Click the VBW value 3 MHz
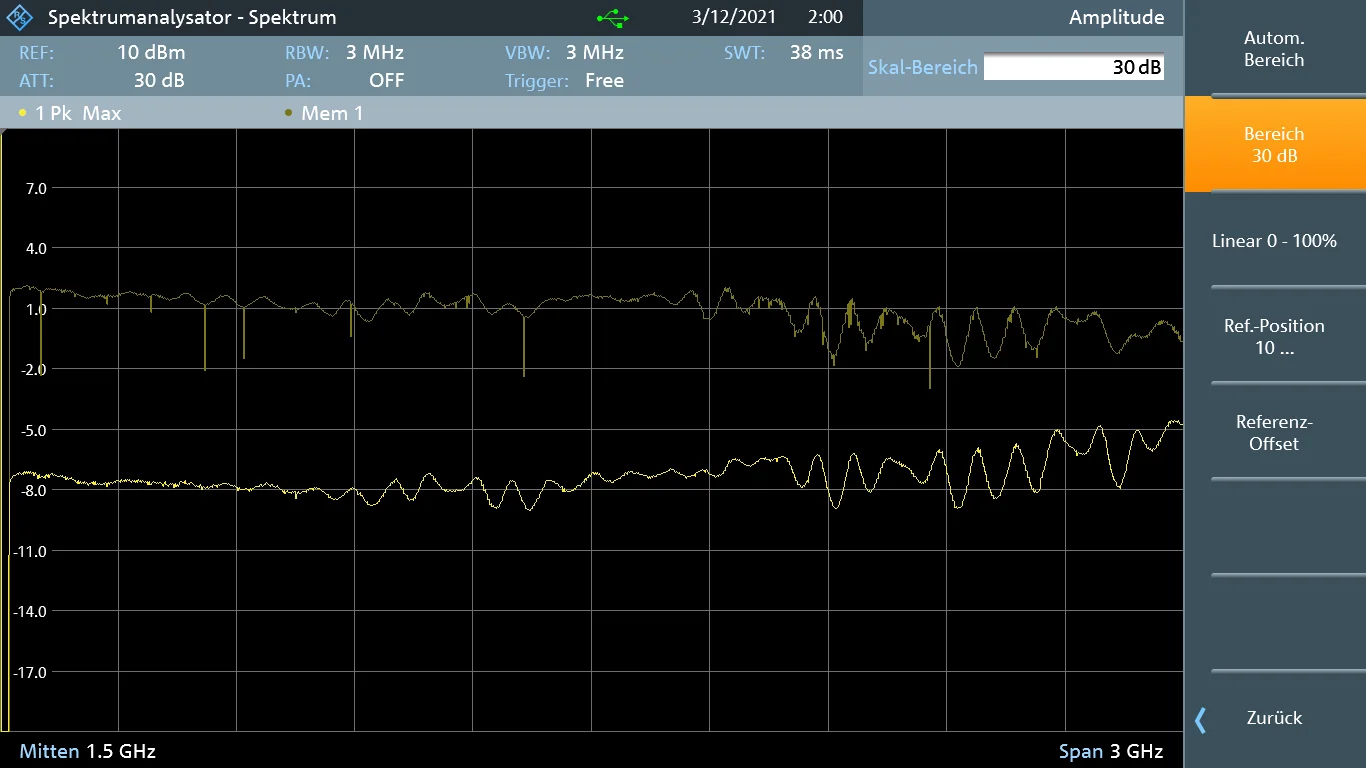Viewport: 1366px width, 768px height. tap(594, 53)
